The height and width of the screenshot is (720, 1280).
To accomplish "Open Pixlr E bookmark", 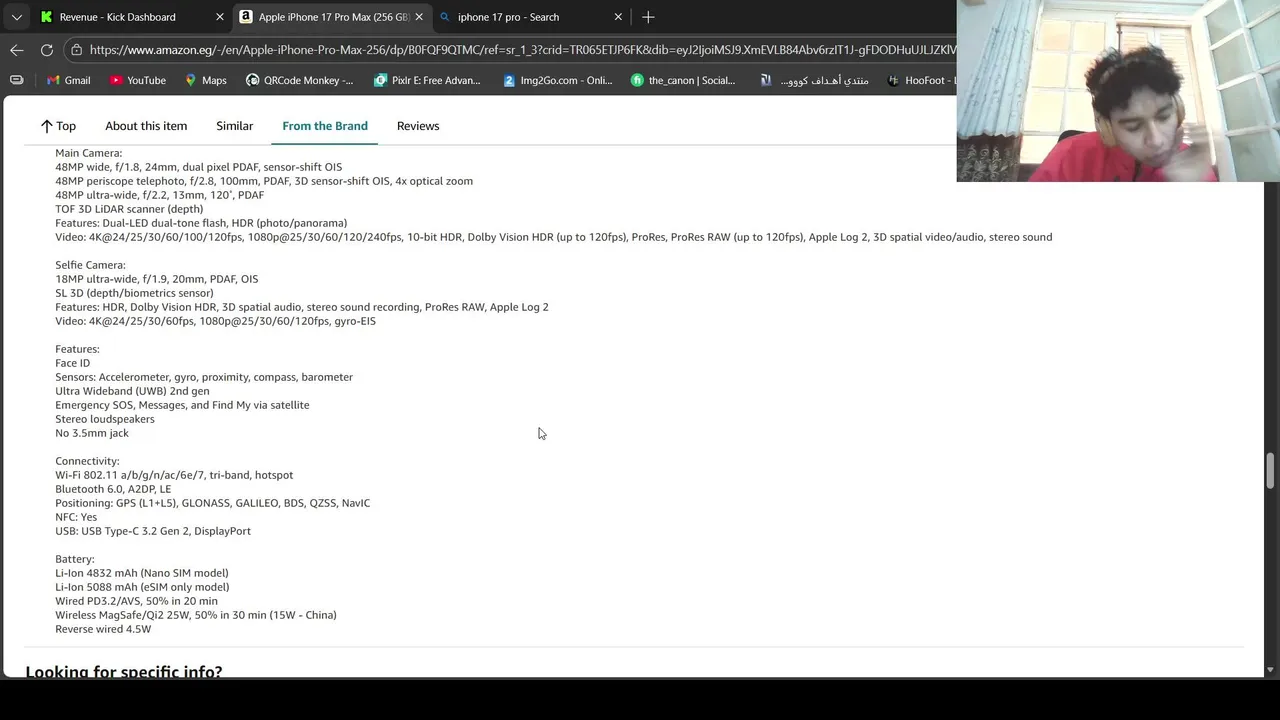I will [426, 80].
